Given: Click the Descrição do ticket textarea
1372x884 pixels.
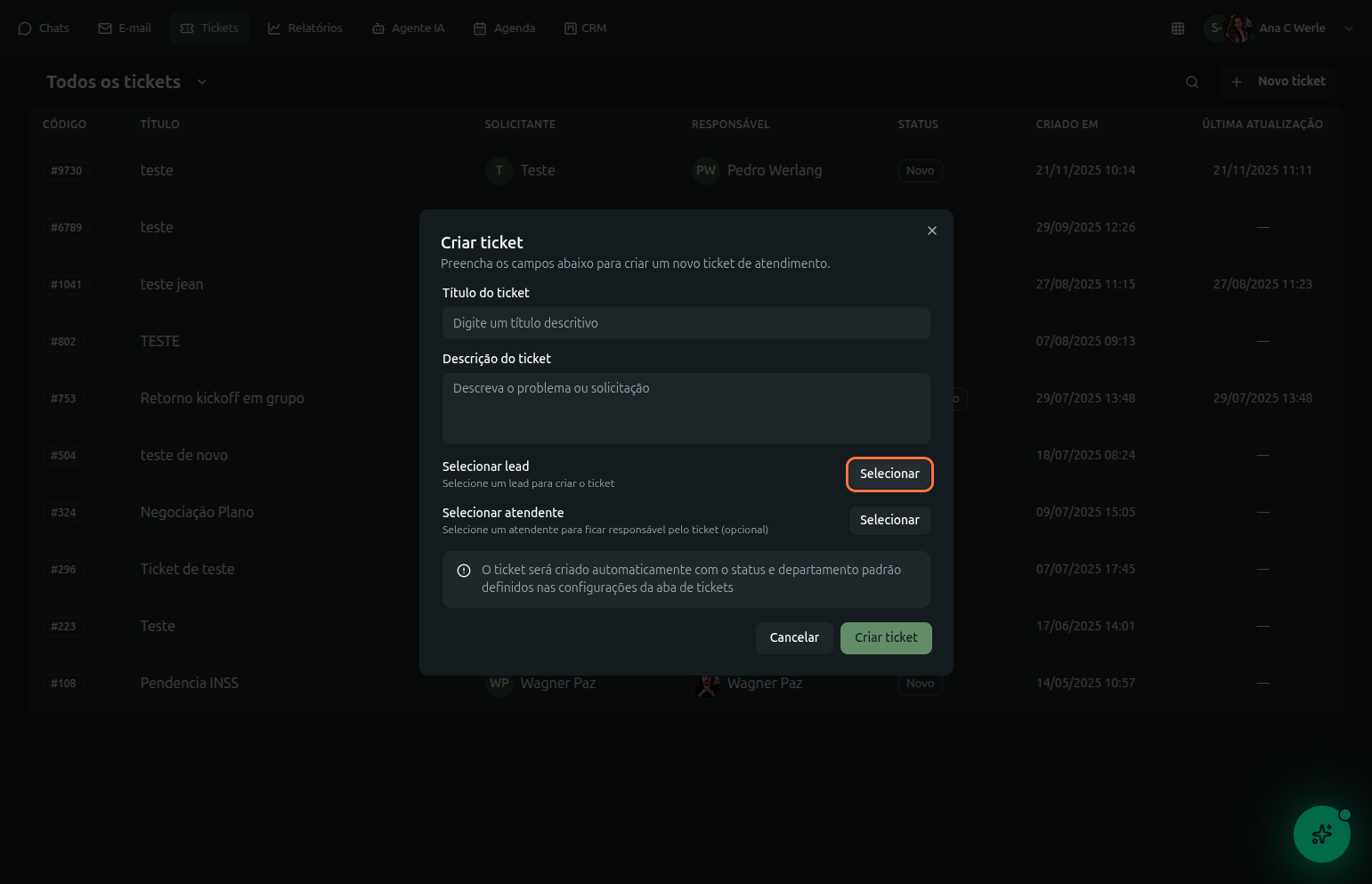Looking at the screenshot, I should (686, 408).
